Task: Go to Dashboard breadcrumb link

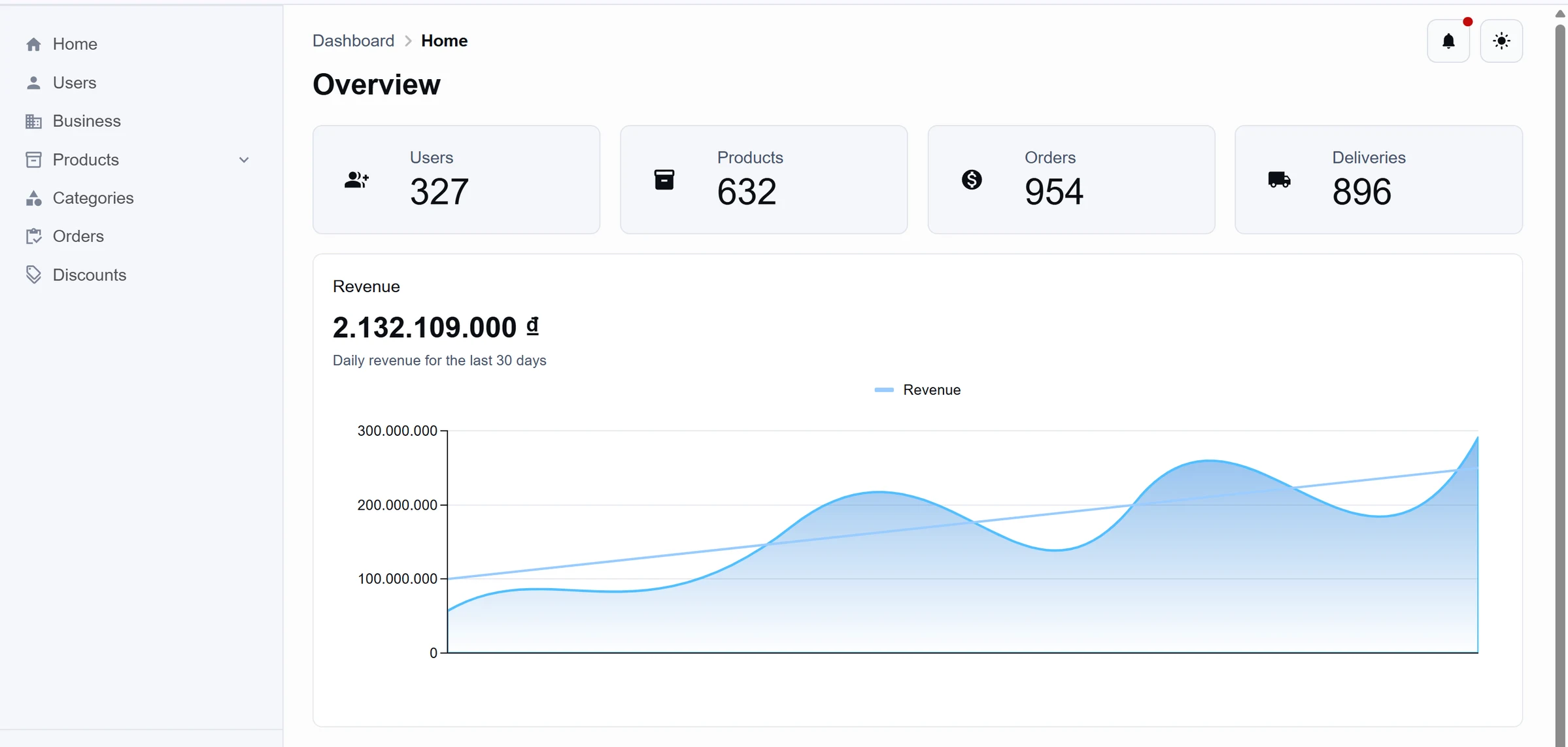Action: click(x=353, y=41)
